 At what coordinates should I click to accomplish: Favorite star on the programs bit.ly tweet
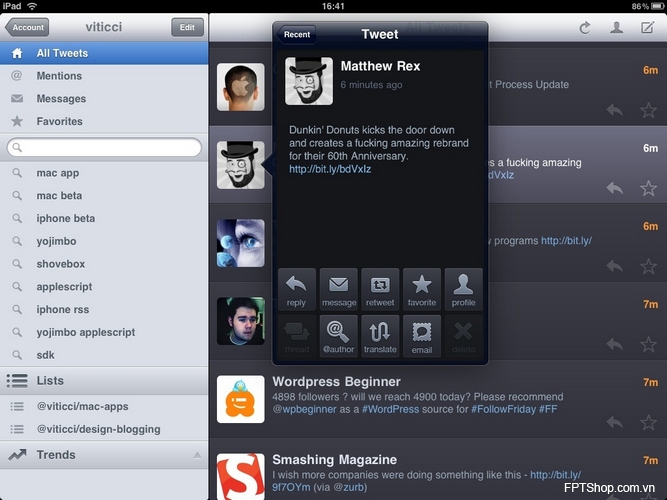[648, 266]
